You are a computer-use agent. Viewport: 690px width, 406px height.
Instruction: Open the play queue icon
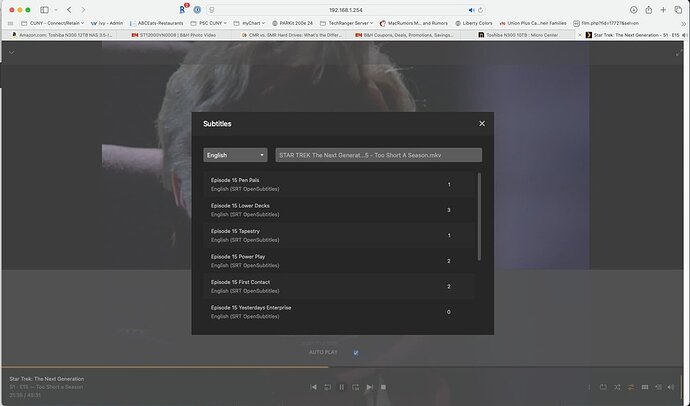click(645, 387)
